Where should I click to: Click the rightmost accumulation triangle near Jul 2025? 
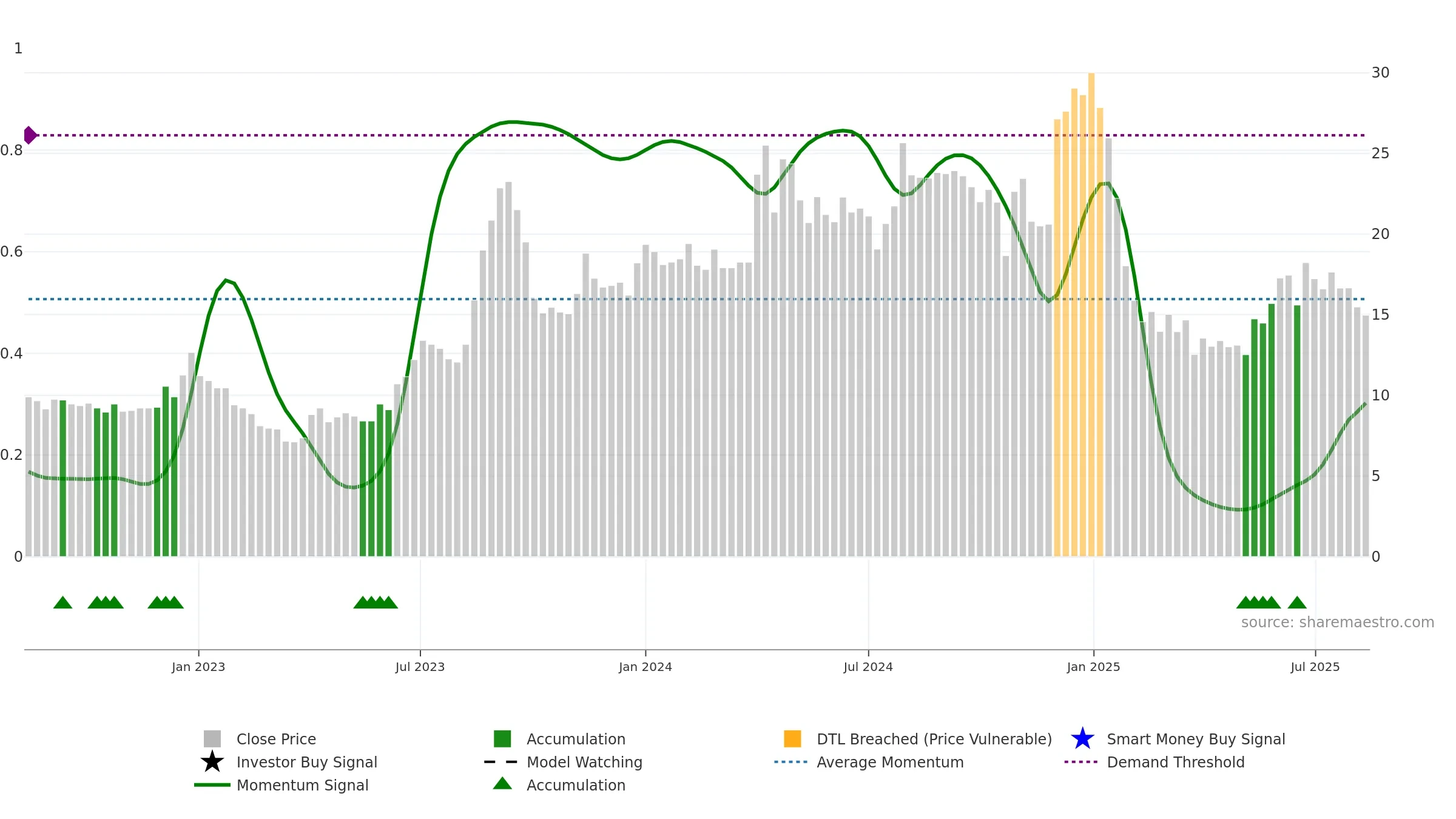coord(1297,602)
